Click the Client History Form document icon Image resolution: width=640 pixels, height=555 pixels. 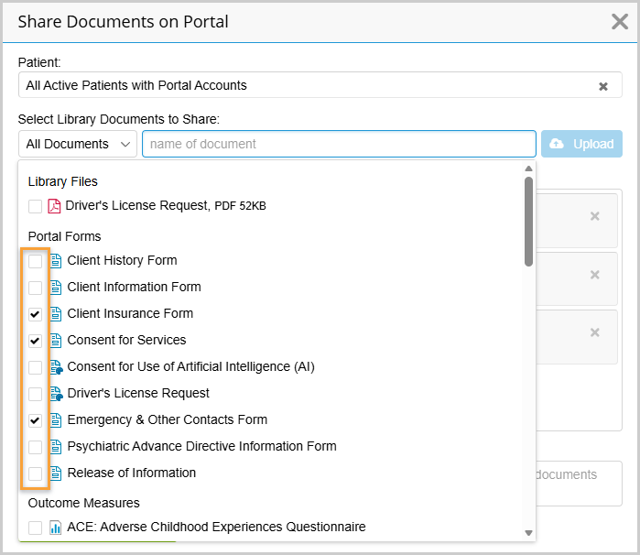pyautogui.click(x=56, y=261)
